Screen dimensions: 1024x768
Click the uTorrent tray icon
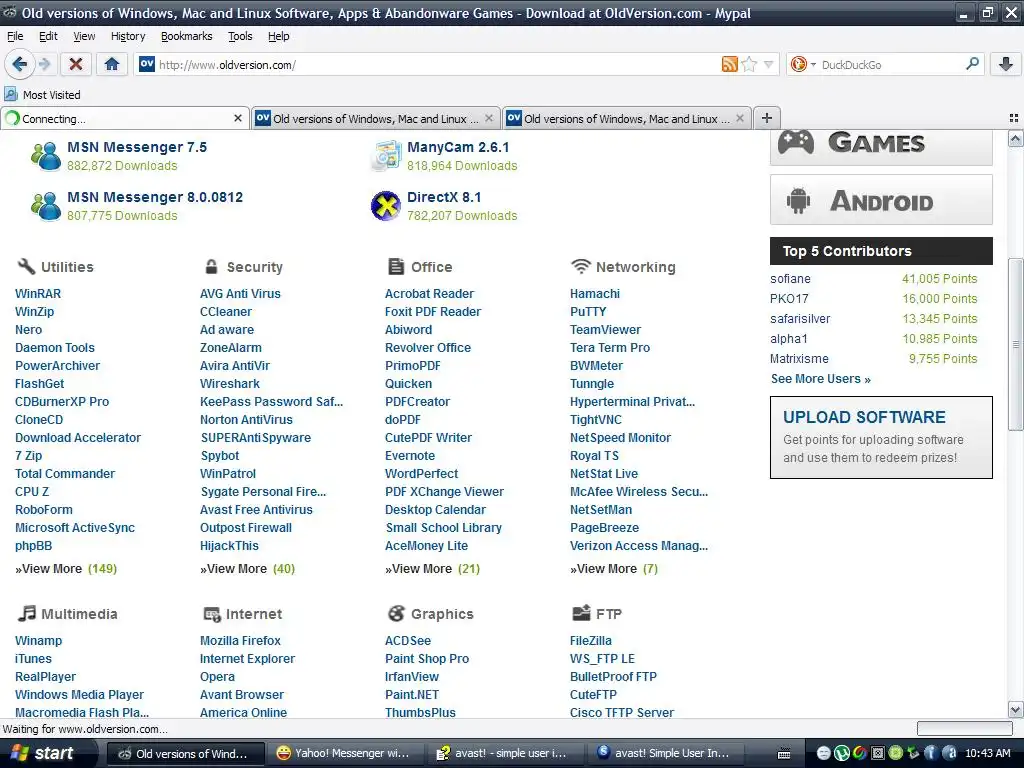click(842, 753)
